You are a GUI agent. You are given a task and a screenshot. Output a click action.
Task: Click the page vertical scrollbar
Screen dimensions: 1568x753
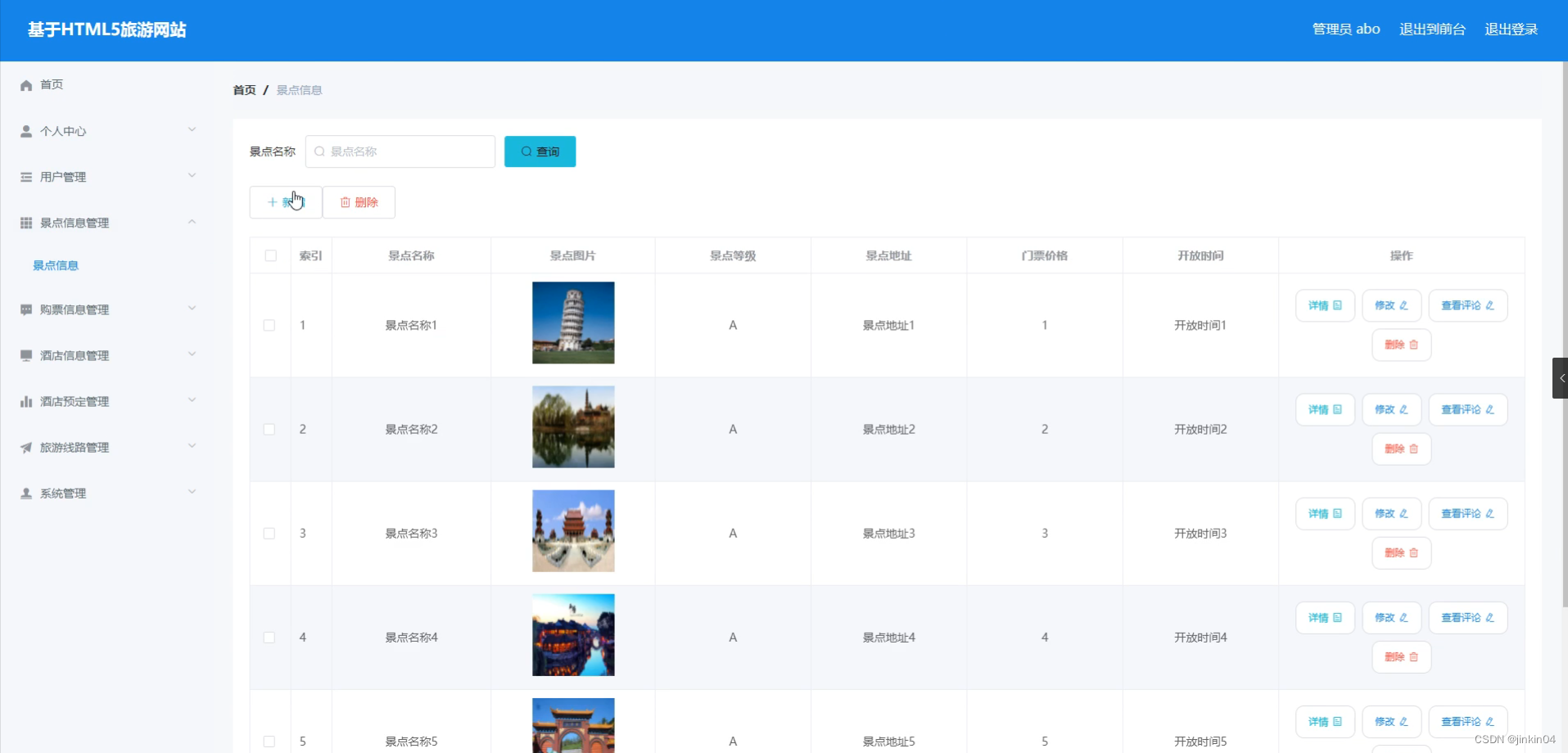click(1565, 334)
